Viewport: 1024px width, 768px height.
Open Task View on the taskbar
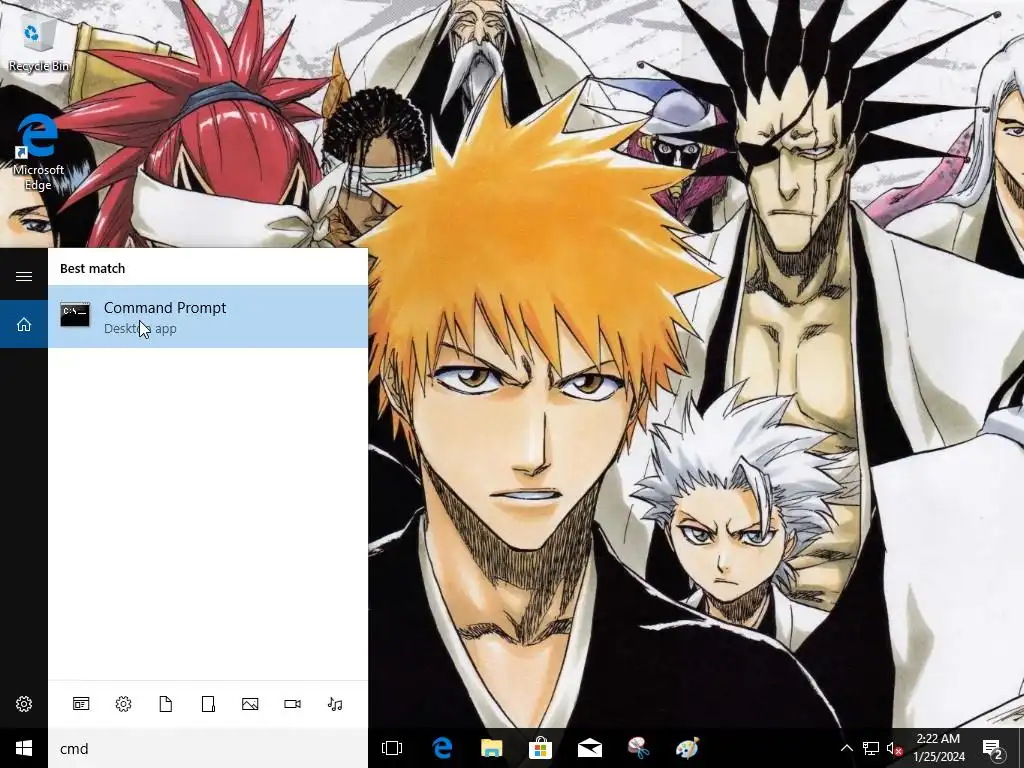coord(392,748)
